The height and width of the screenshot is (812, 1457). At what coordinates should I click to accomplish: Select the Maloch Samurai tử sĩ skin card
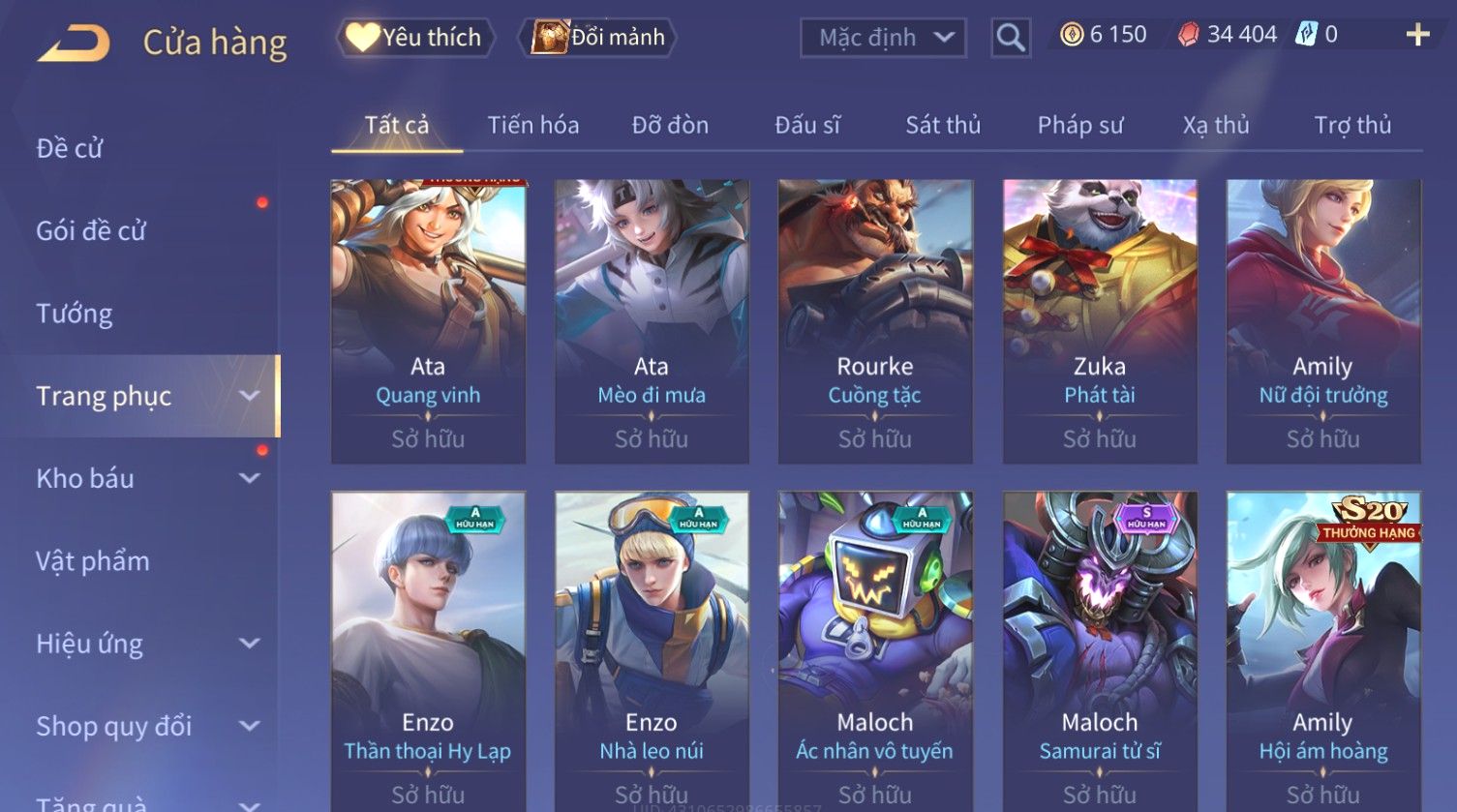click(1100, 652)
